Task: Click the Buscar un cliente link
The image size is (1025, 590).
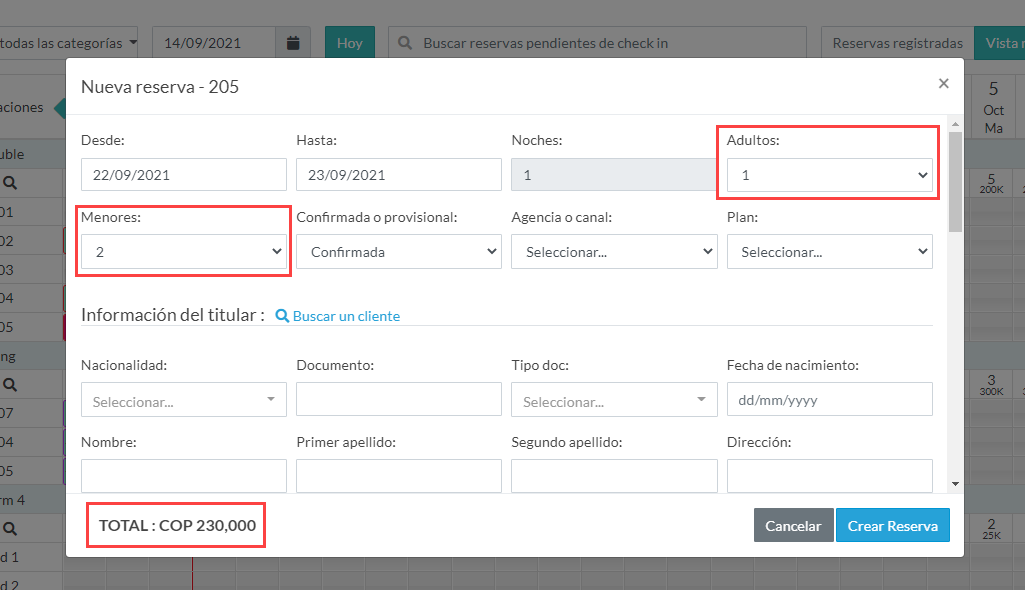Action: tap(346, 316)
